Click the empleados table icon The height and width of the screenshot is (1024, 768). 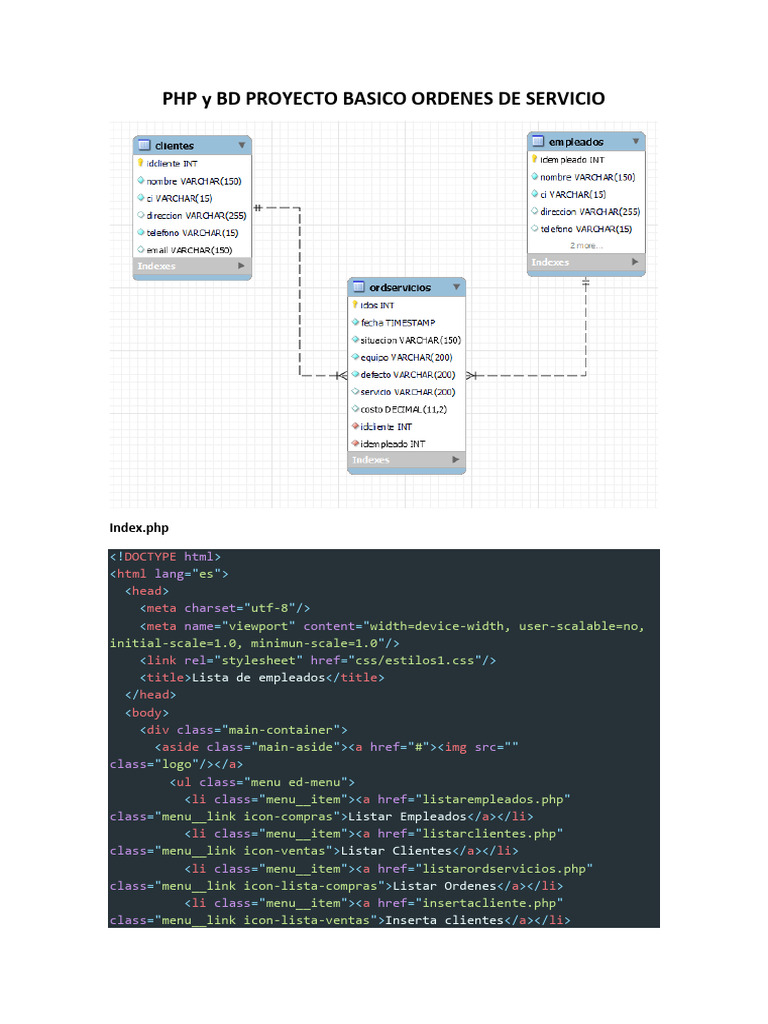[x=537, y=142]
